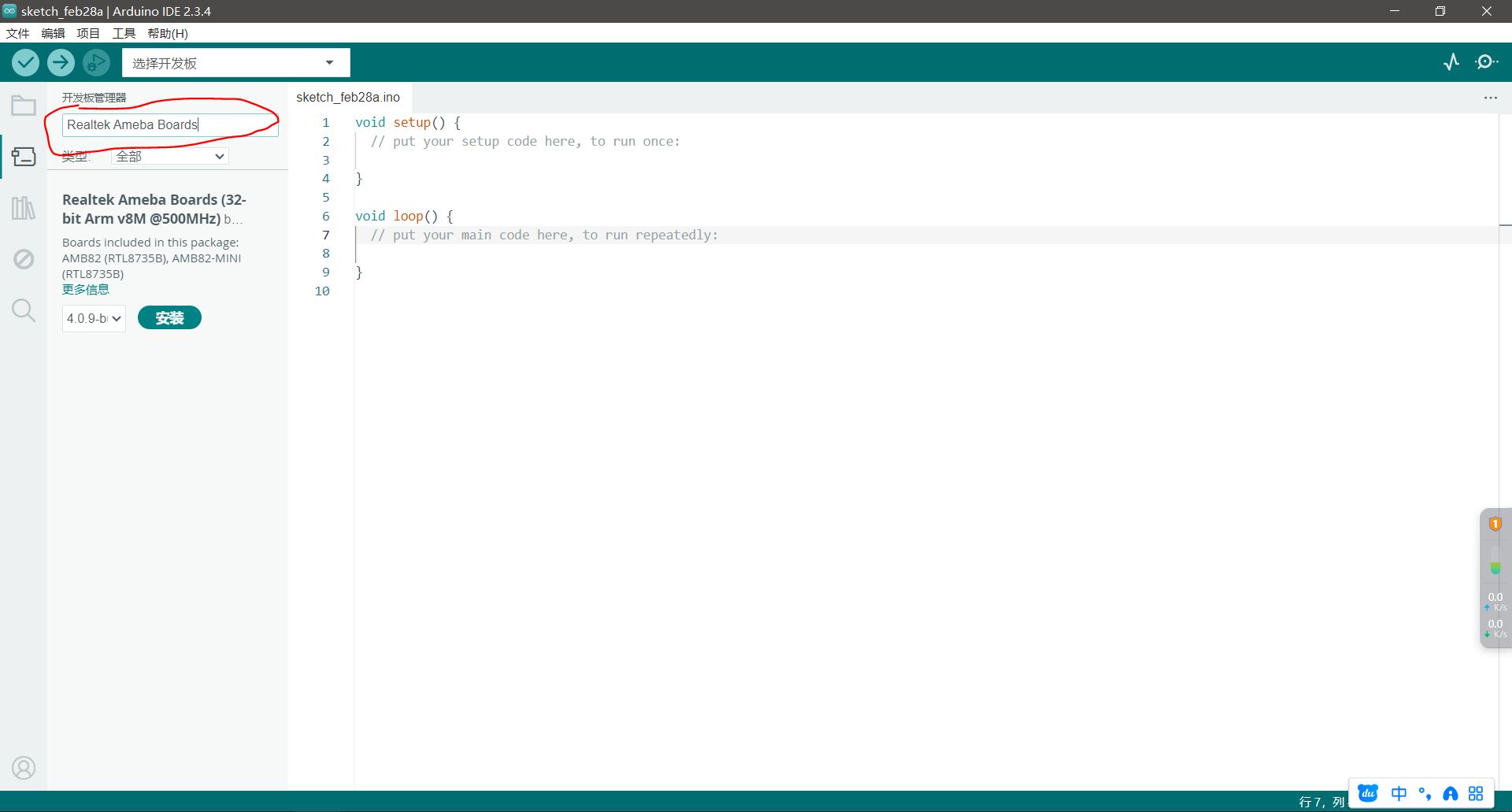The width and height of the screenshot is (1512, 812).
Task: Open the 帮助(H) menu
Action: [168, 33]
